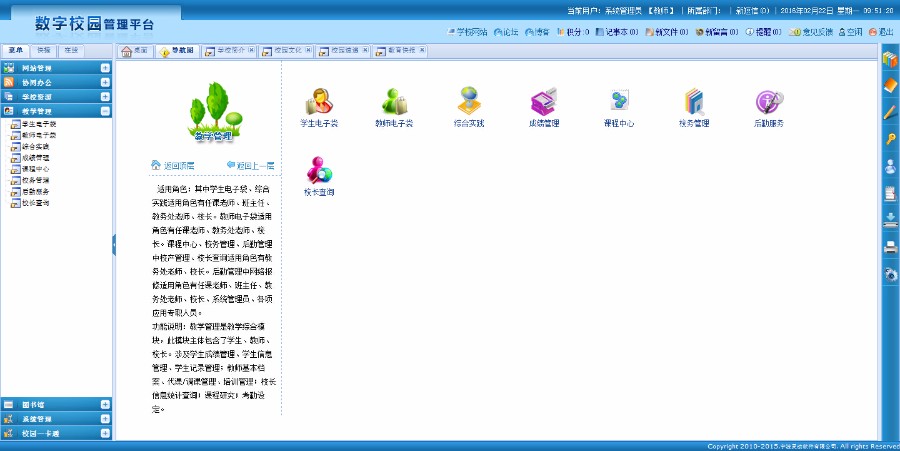Collapse the 教学管理 menu section
Image resolution: width=900 pixels, height=451 pixels.
pos(105,111)
